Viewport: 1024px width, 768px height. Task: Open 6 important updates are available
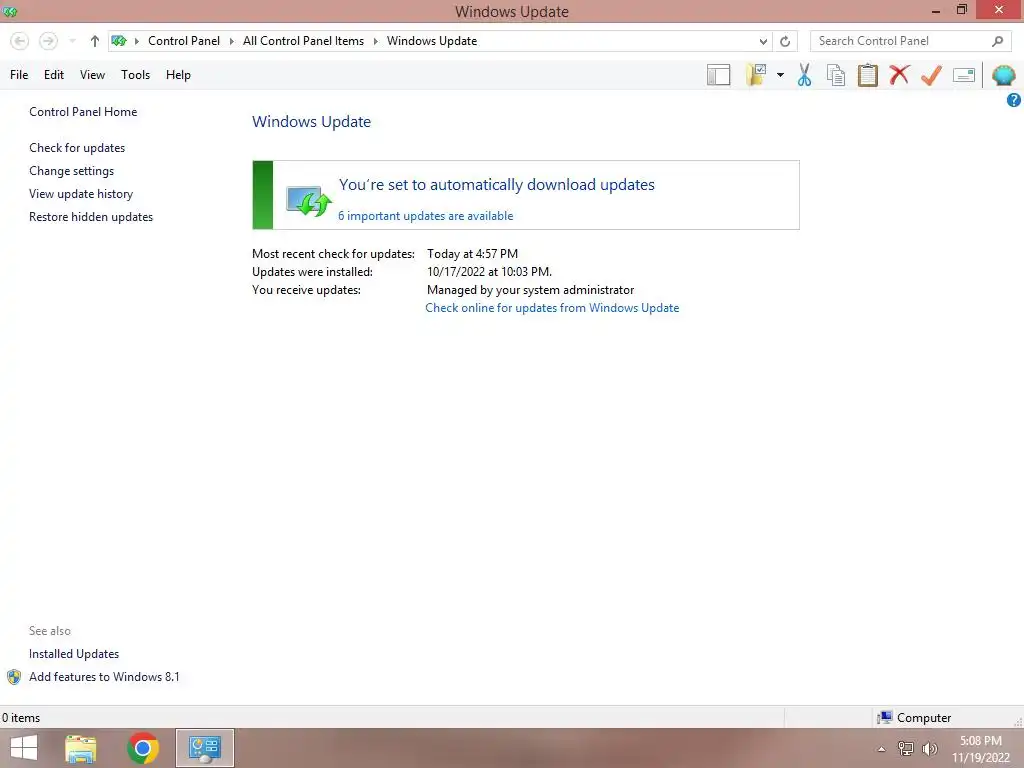tap(425, 216)
